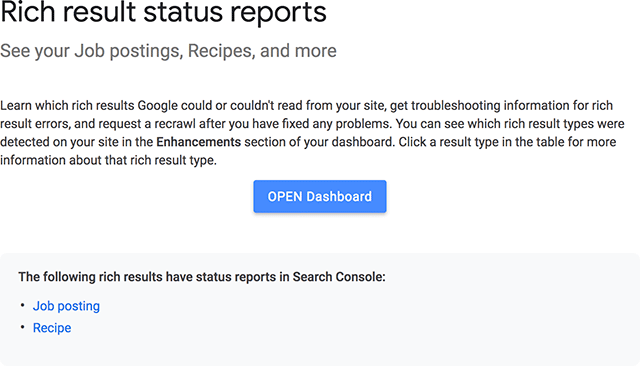Click the Rich result status reports heading

click(x=163, y=12)
